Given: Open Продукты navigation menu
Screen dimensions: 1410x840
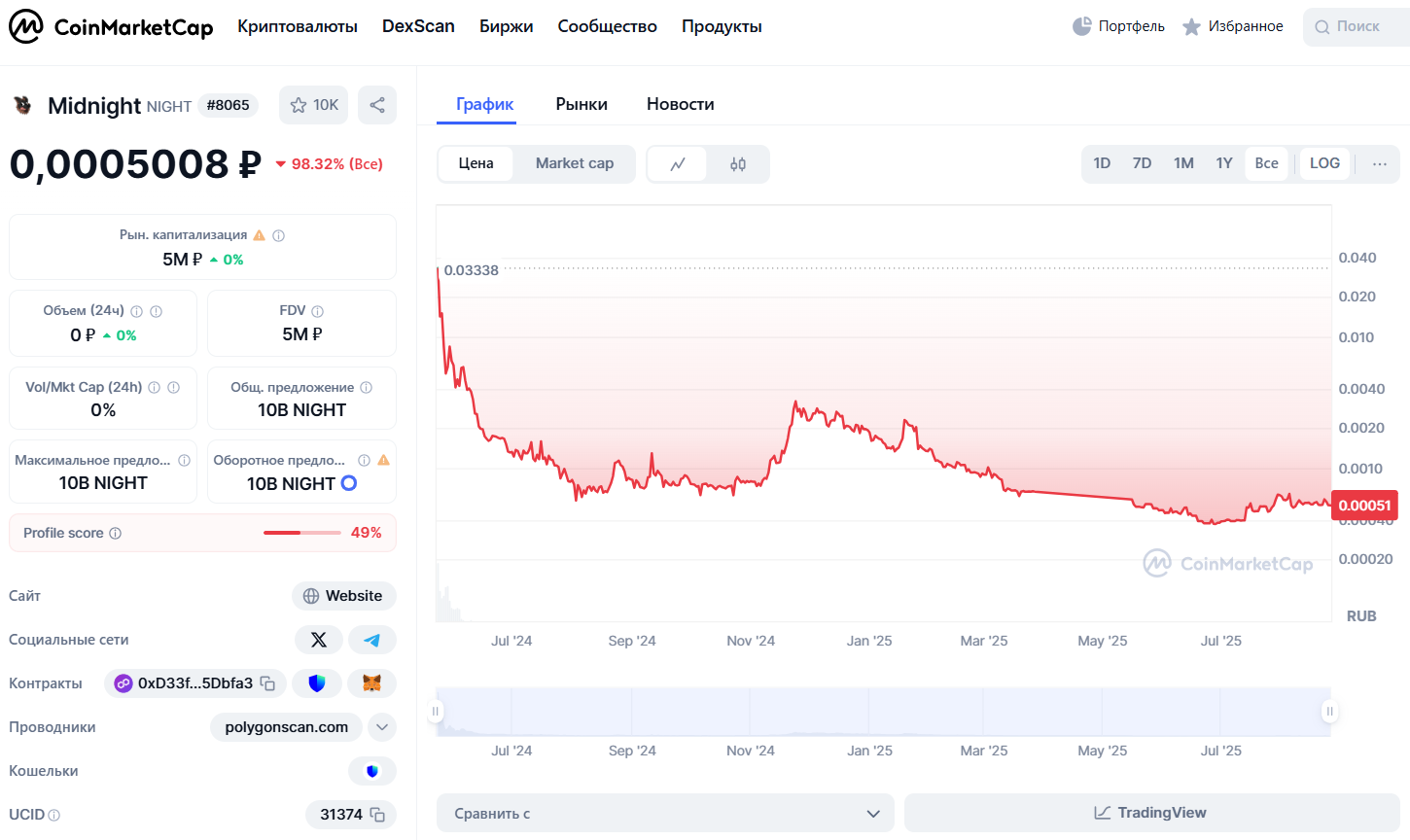Looking at the screenshot, I should point(722,26).
